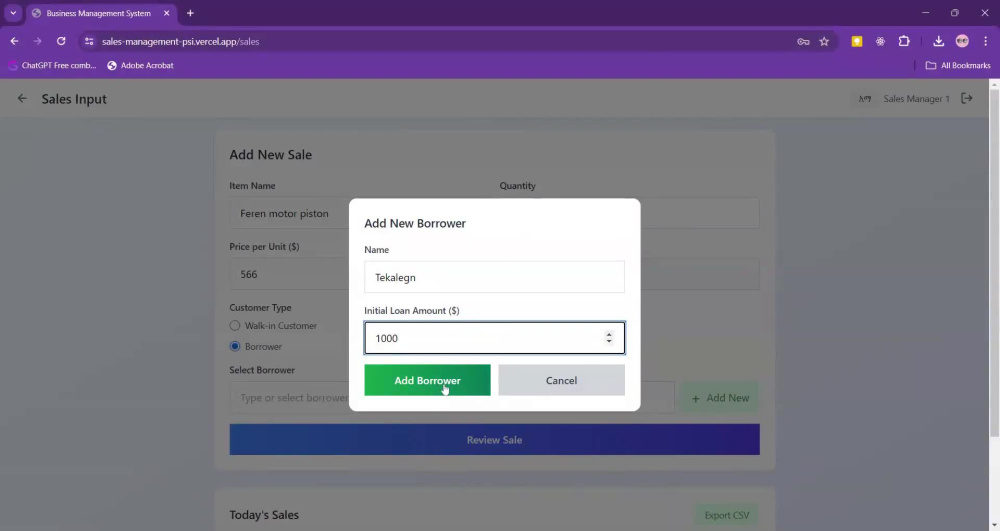
Task: Open the saved password key icon
Action: pyautogui.click(x=803, y=41)
